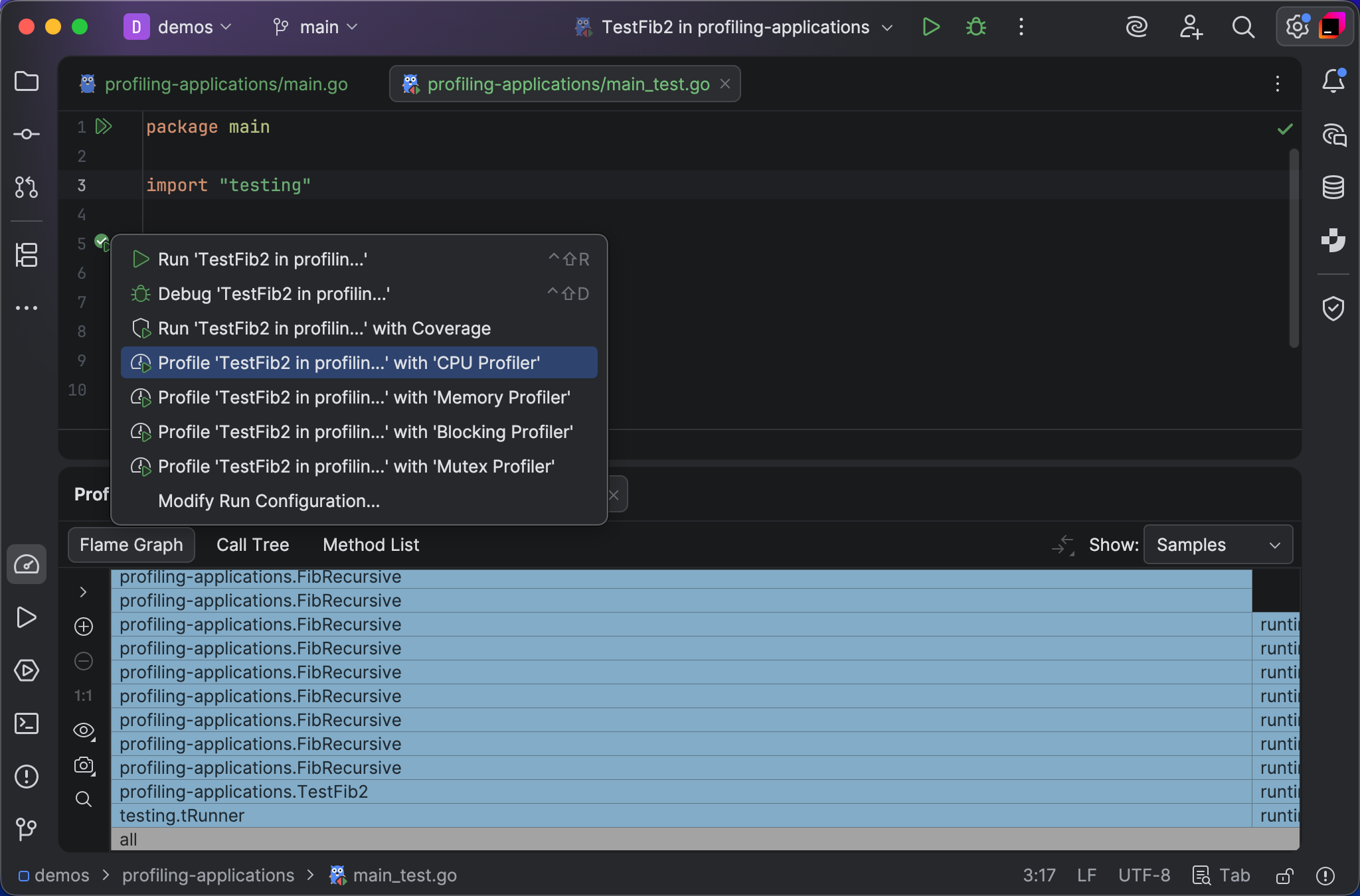Open the Show Samples dropdown
This screenshot has width=1360, height=896.
pos(1218,546)
